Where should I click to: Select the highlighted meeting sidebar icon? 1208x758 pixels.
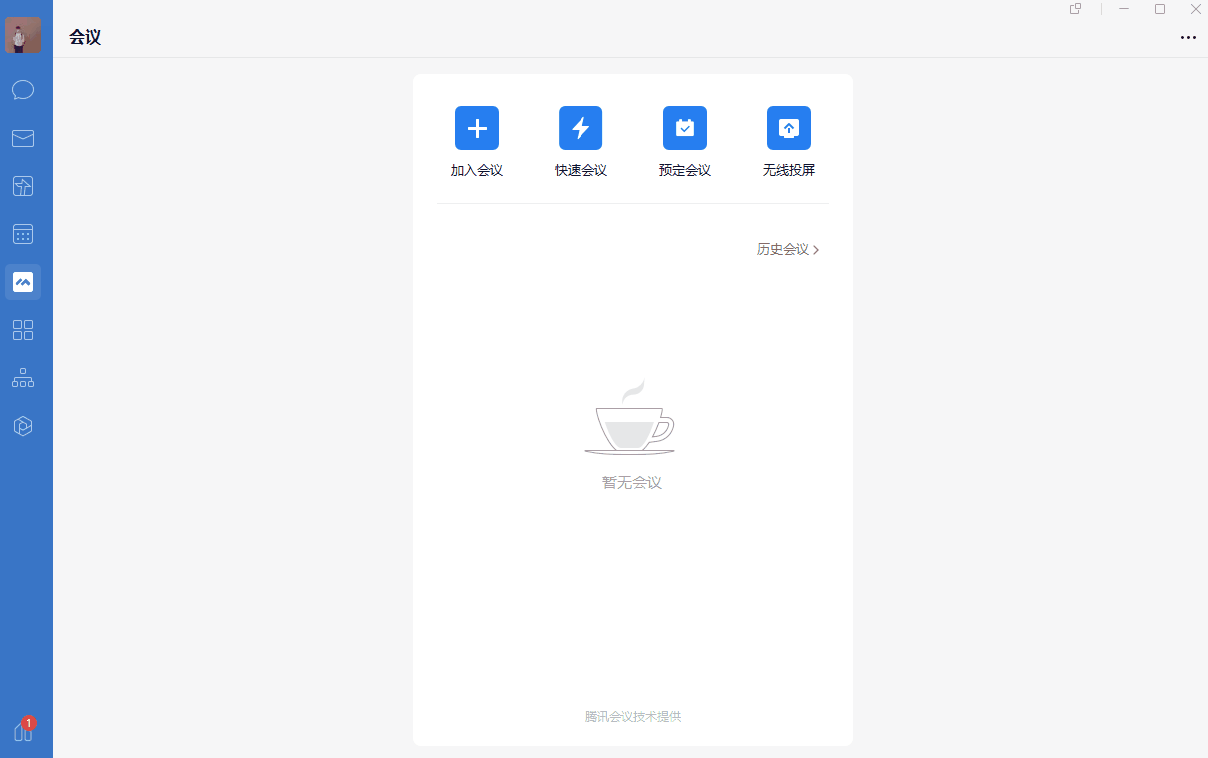tap(23, 282)
